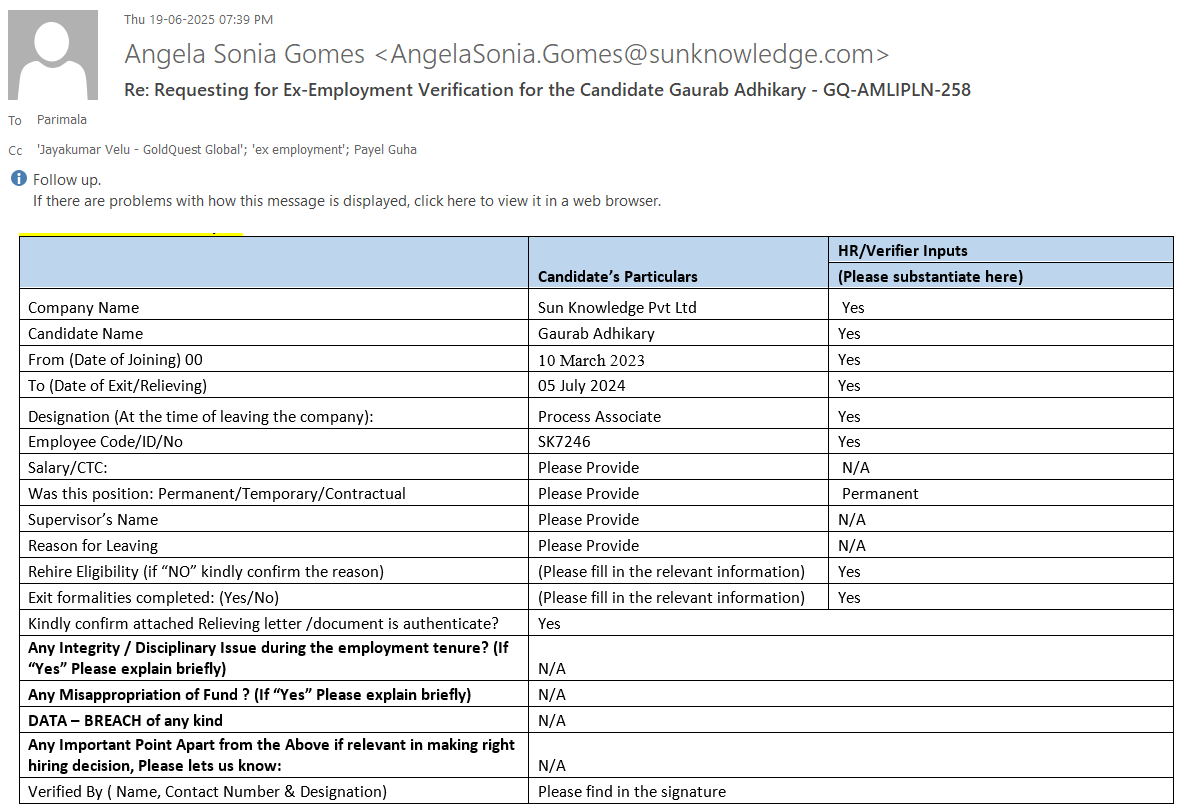This screenshot has height=807, width=1188.
Task: Click 'Please find in the signature' cell
Action: [632, 792]
